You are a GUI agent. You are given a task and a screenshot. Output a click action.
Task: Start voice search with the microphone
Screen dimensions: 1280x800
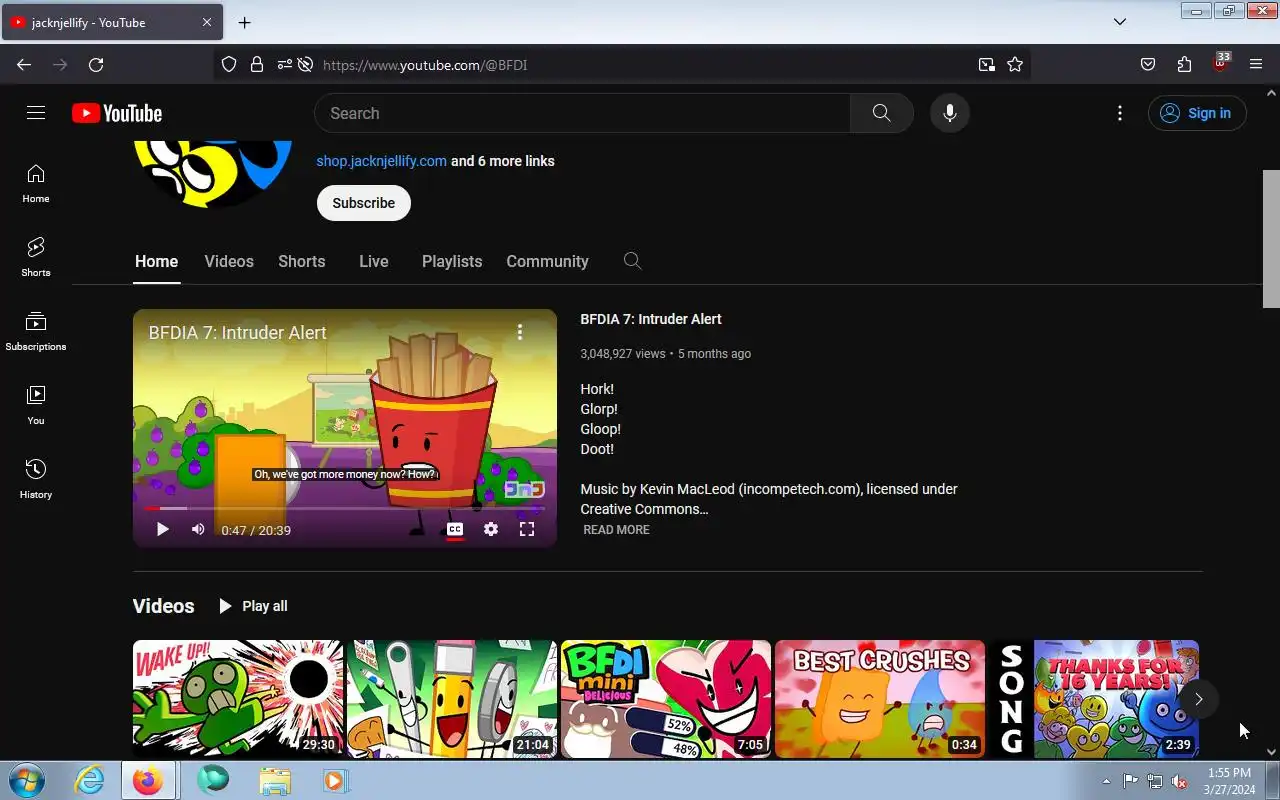tap(950, 113)
